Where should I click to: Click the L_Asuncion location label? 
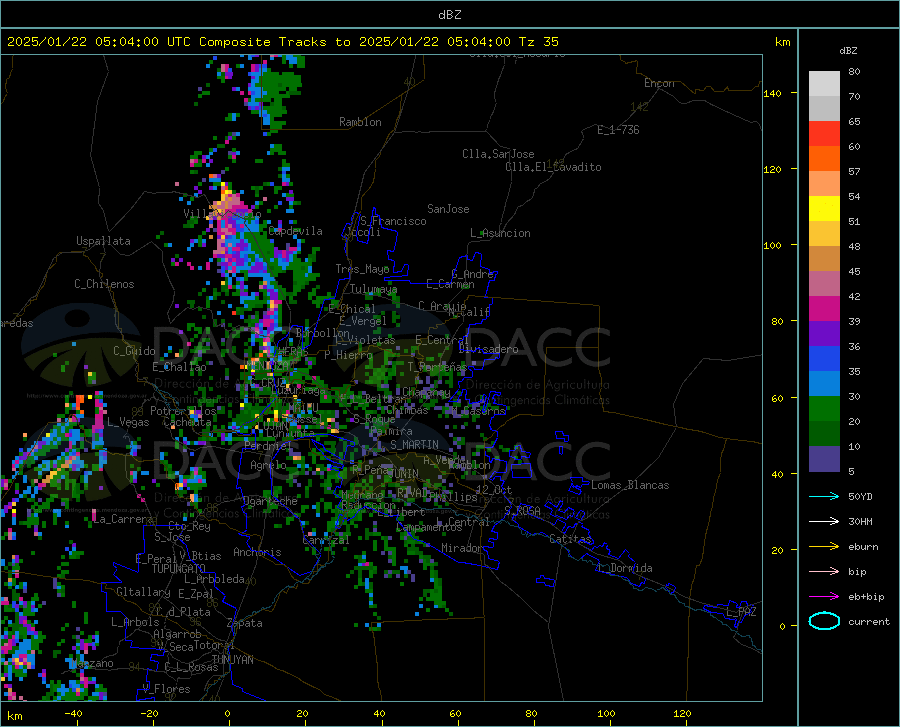pos(500,233)
